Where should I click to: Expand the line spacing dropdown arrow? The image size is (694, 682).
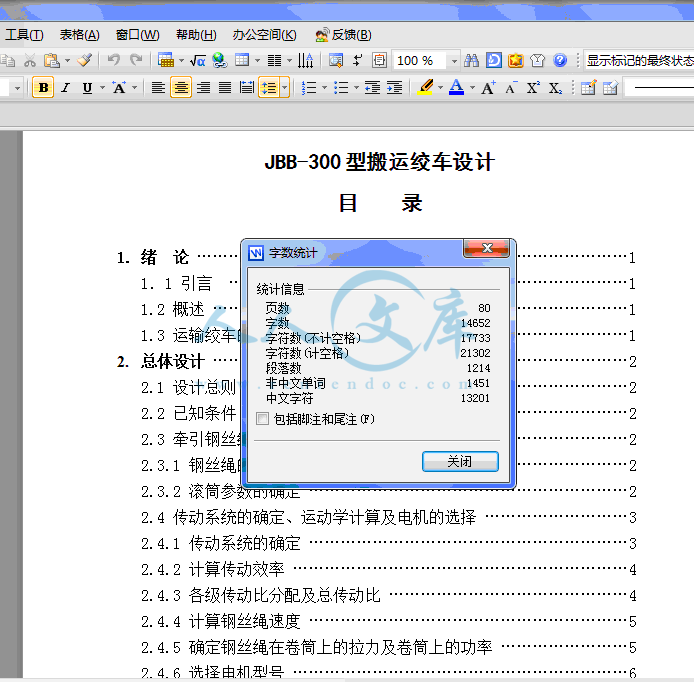click(285, 87)
